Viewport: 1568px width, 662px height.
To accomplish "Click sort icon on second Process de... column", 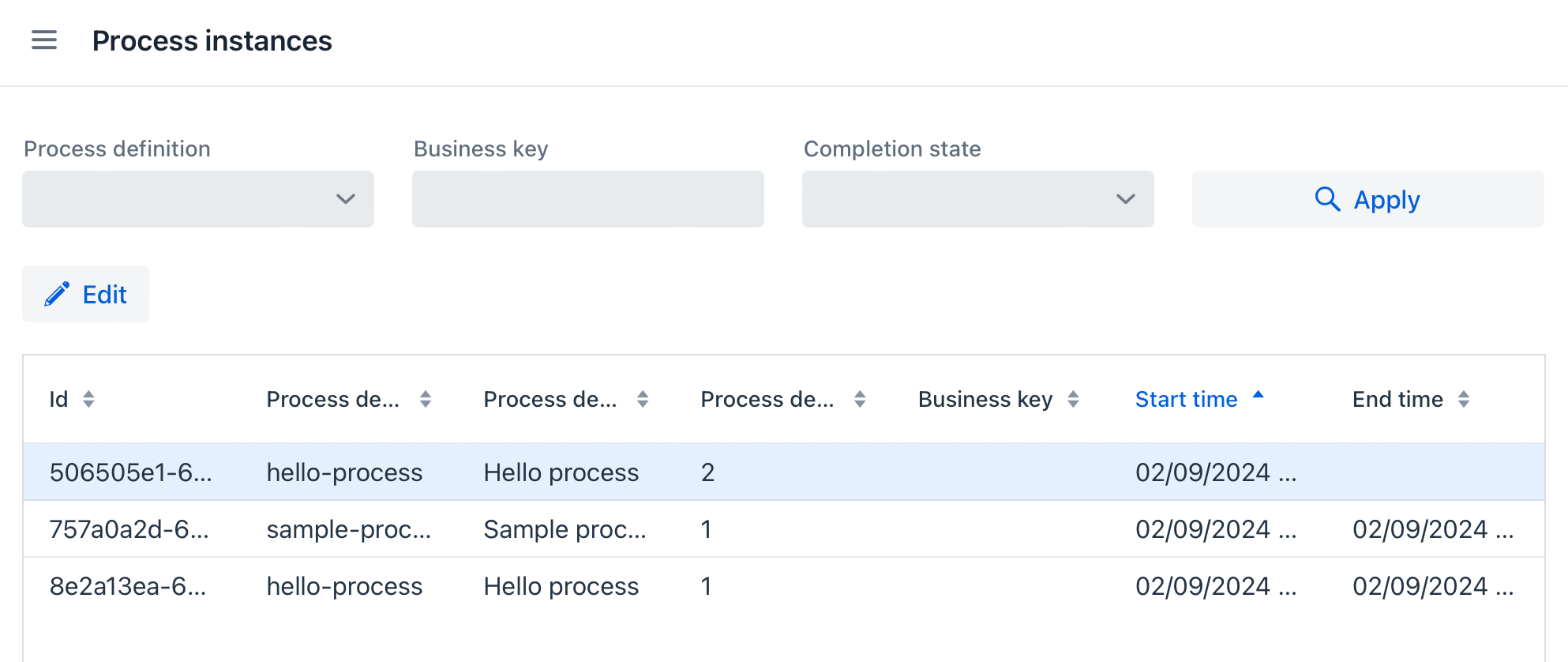I will pos(643,400).
